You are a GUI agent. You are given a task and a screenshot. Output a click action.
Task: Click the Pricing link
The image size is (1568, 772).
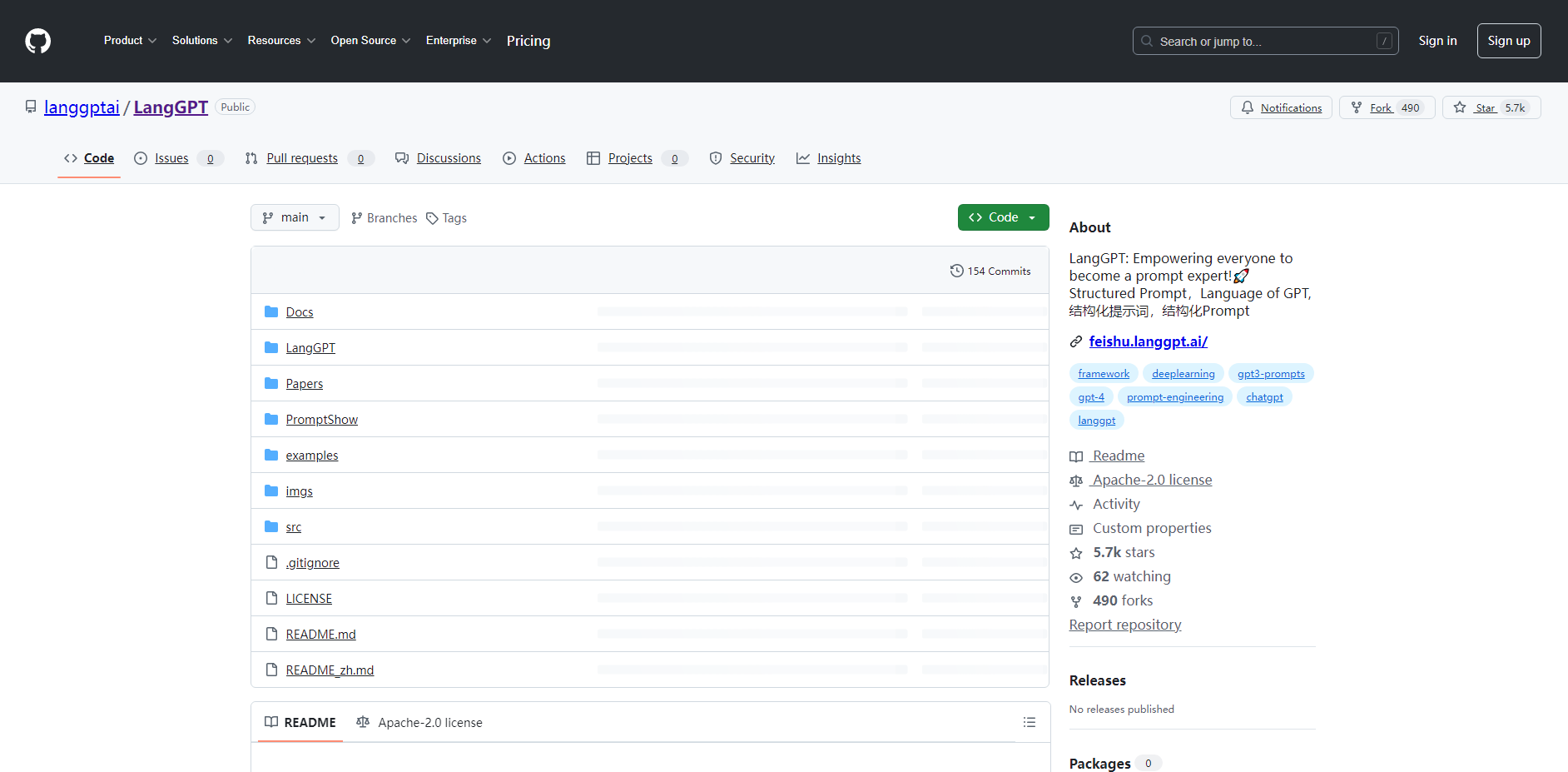[528, 41]
